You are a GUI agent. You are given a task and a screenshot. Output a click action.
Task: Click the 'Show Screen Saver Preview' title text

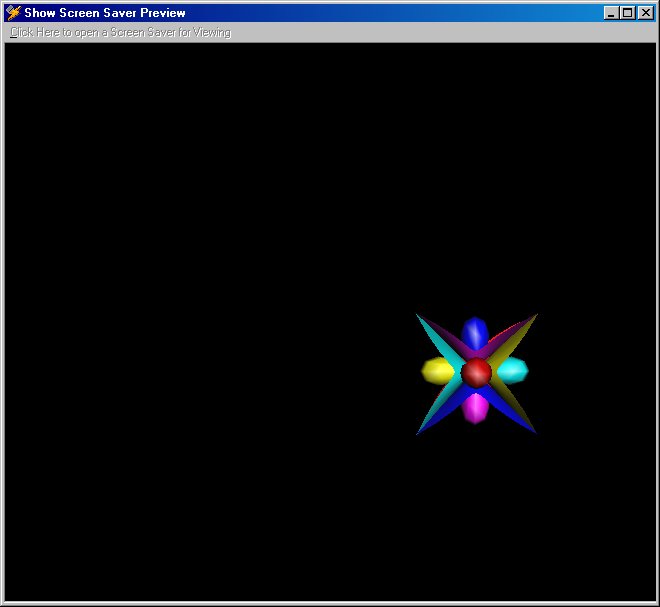pos(105,13)
